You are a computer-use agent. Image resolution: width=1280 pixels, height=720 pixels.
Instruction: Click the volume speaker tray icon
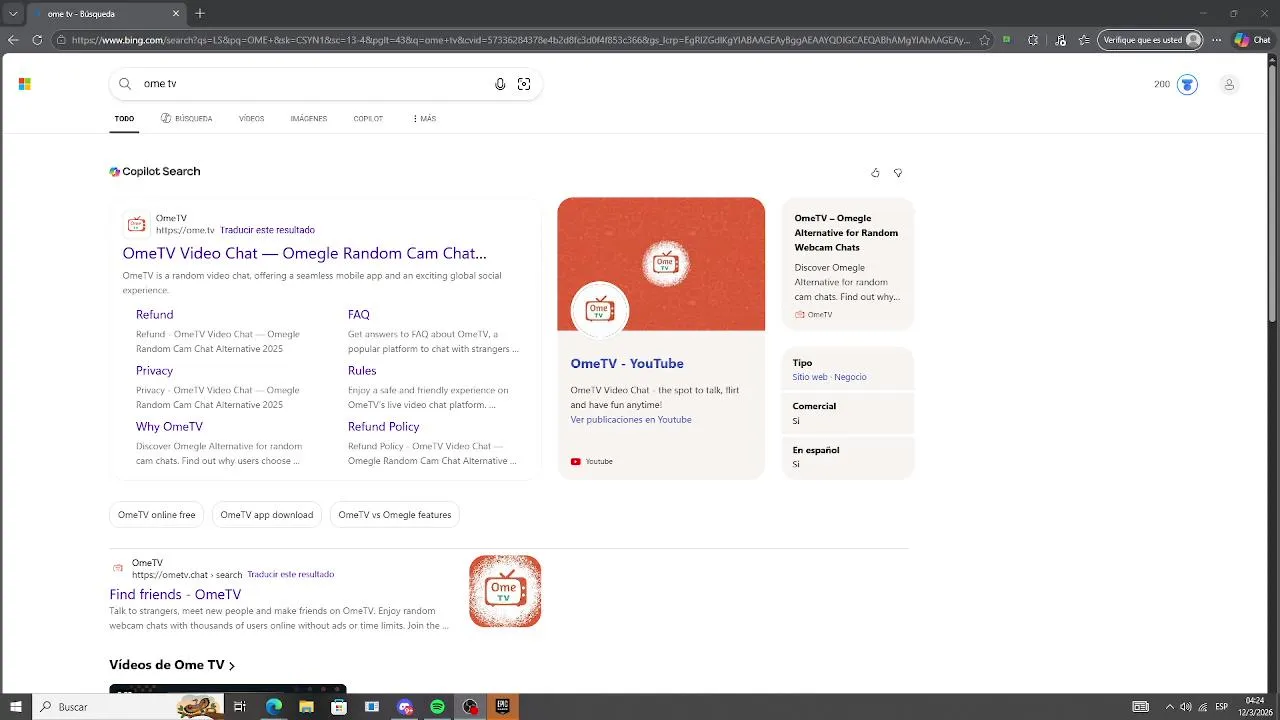click(1187, 707)
